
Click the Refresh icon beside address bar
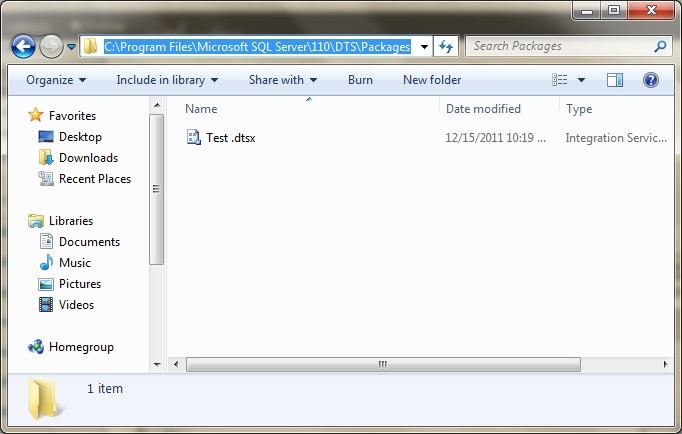click(446, 46)
